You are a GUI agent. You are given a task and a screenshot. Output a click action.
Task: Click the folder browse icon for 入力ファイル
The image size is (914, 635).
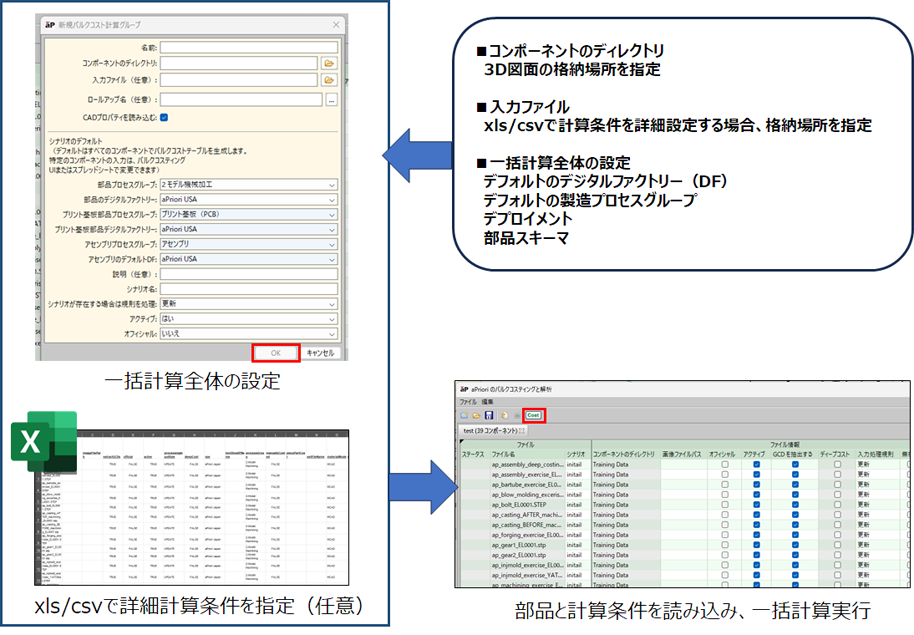329,80
